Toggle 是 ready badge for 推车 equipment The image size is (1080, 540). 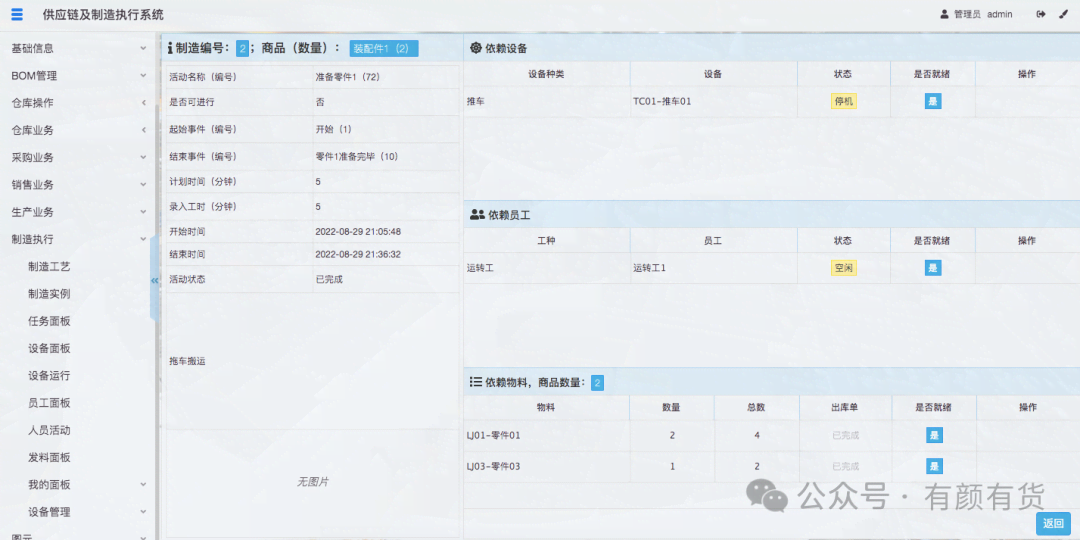coord(933,101)
